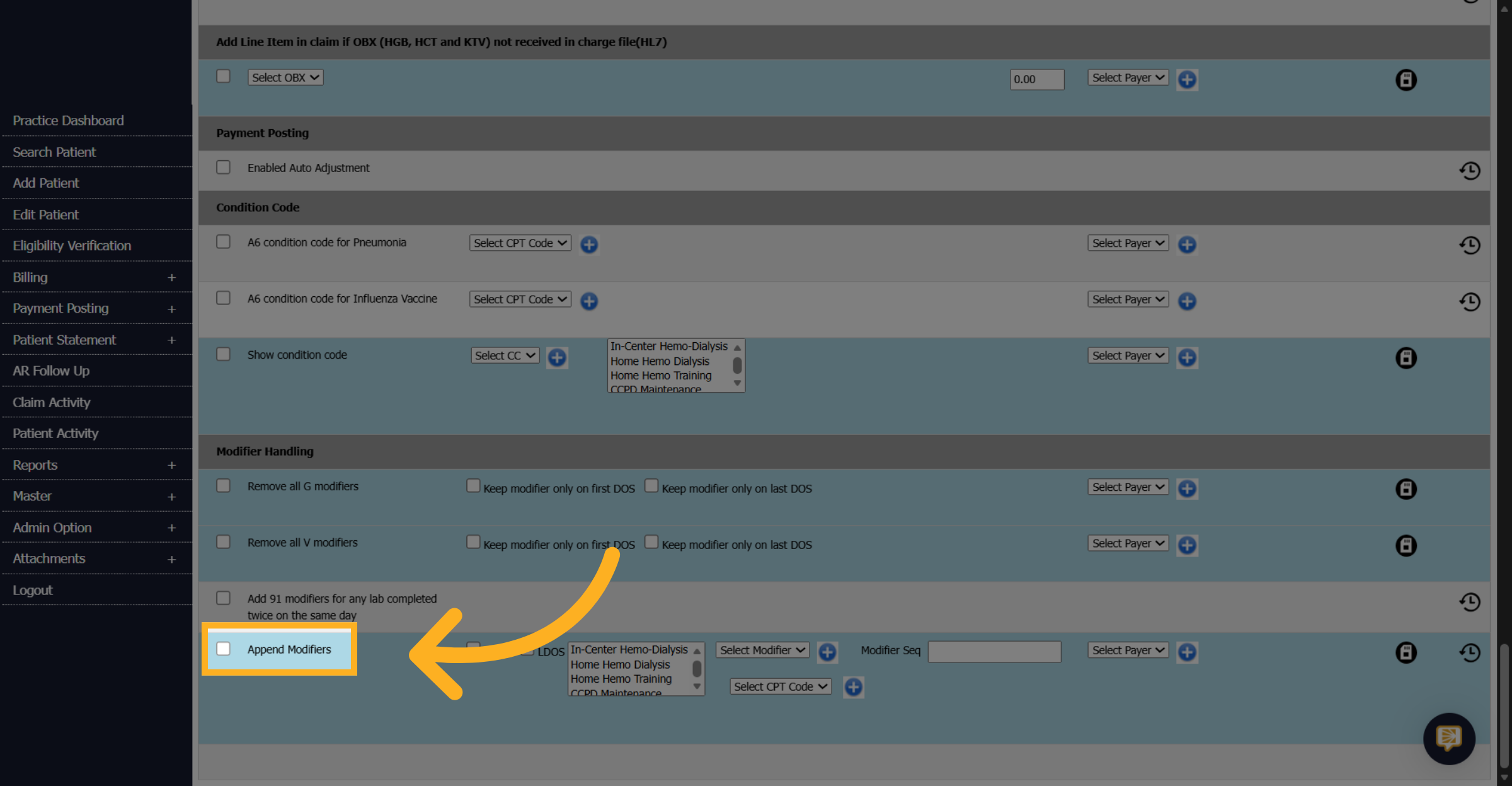This screenshot has width=1512, height=786.
Task: Open Select Payer dropdown in Show condition code row
Action: click(1128, 355)
